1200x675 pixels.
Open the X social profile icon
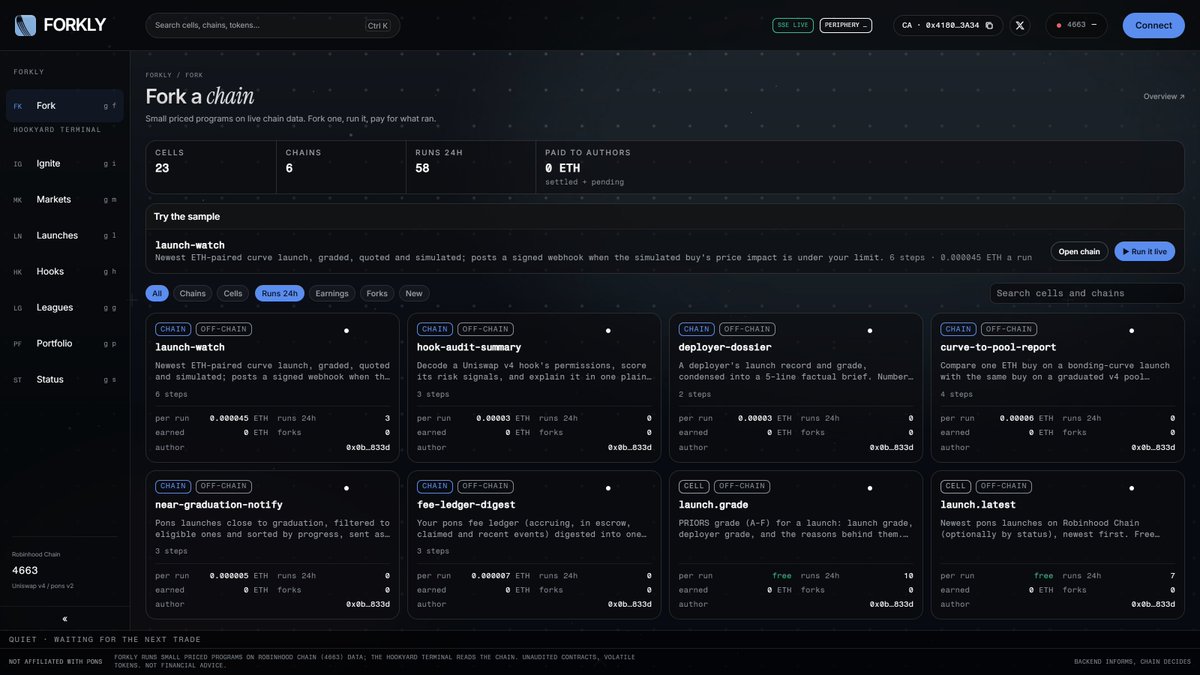click(1019, 25)
